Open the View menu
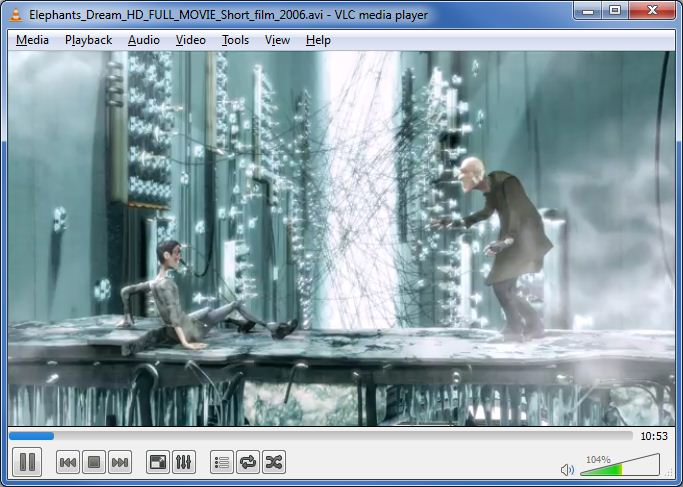Screen dimensions: 683x487 point(277,40)
